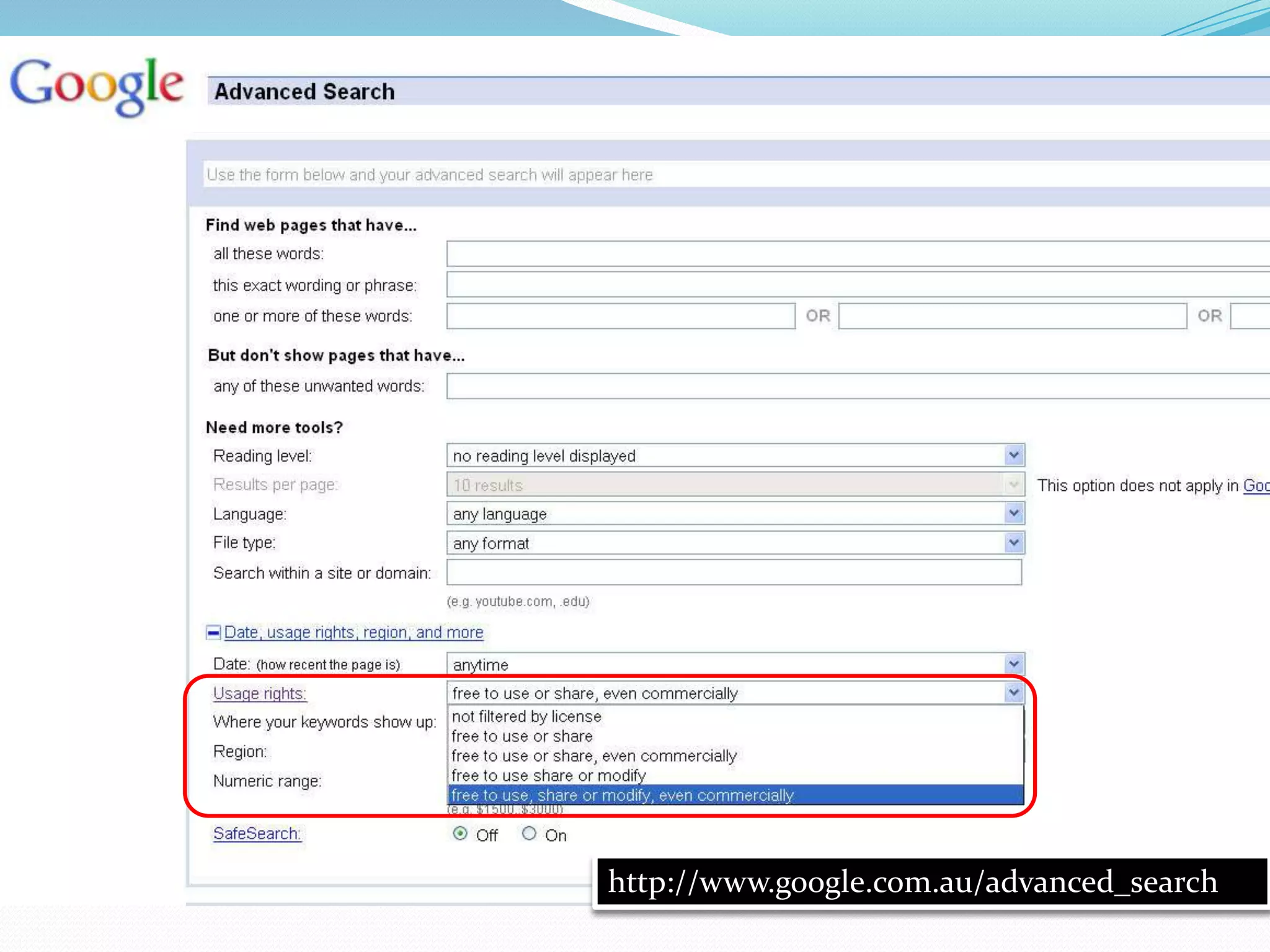Select the SafeSearch On radio button

click(529, 834)
